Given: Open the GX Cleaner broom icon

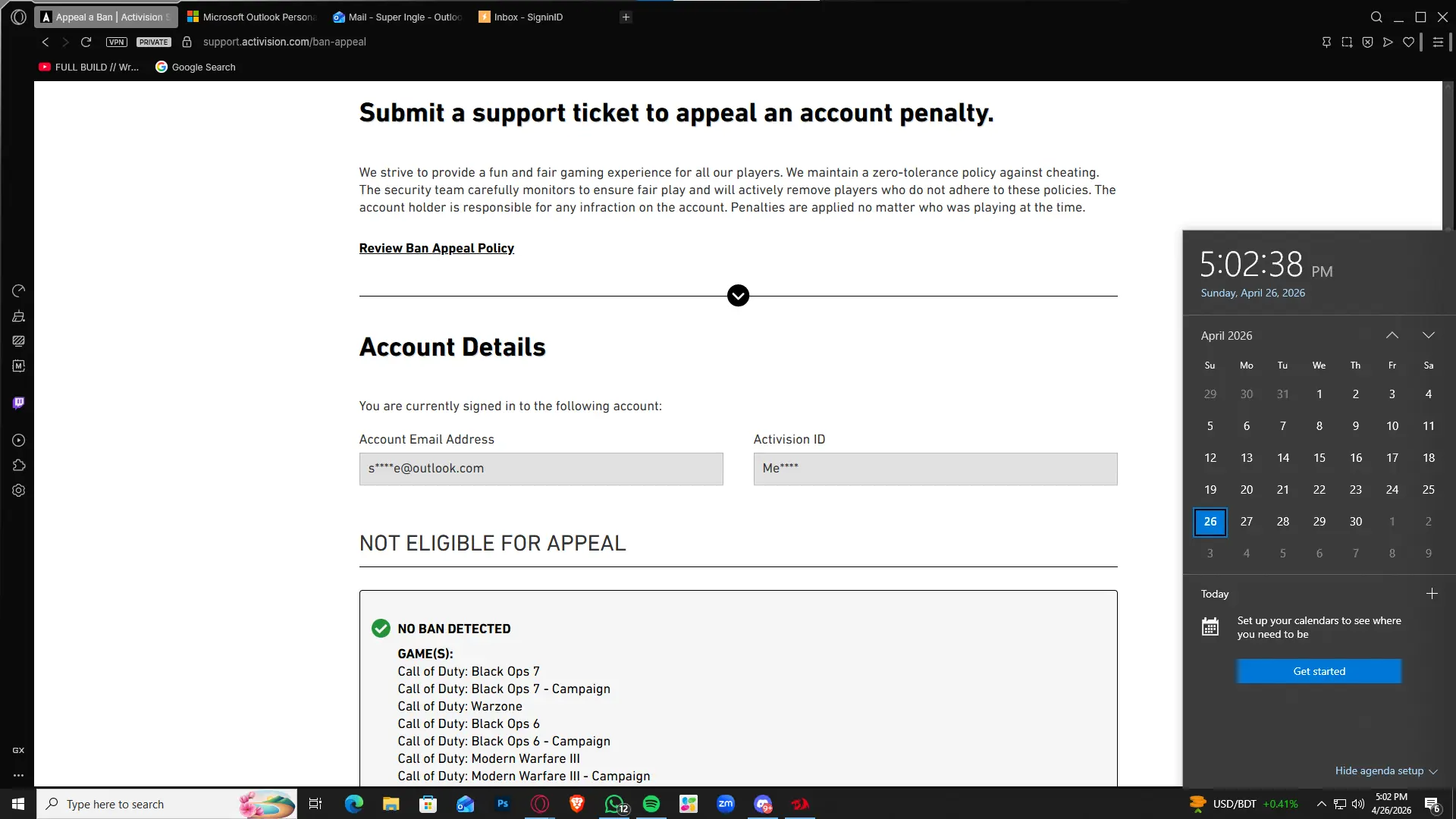Looking at the screenshot, I should [19, 316].
